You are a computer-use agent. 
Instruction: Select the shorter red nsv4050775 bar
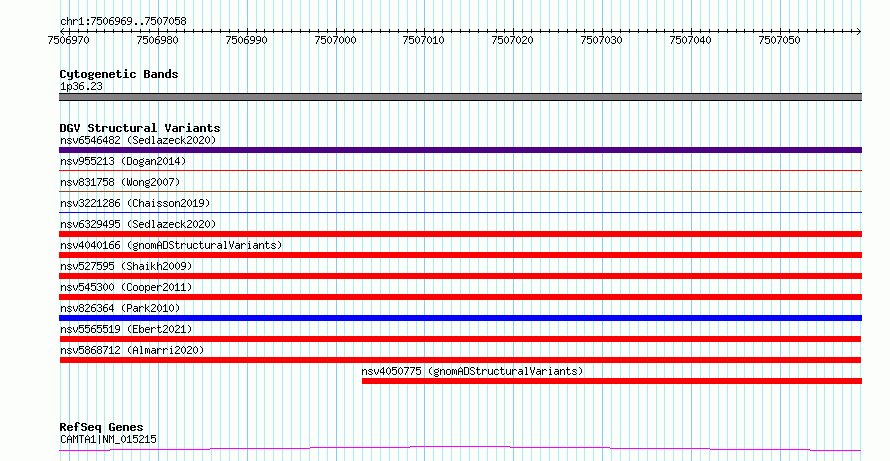point(612,381)
